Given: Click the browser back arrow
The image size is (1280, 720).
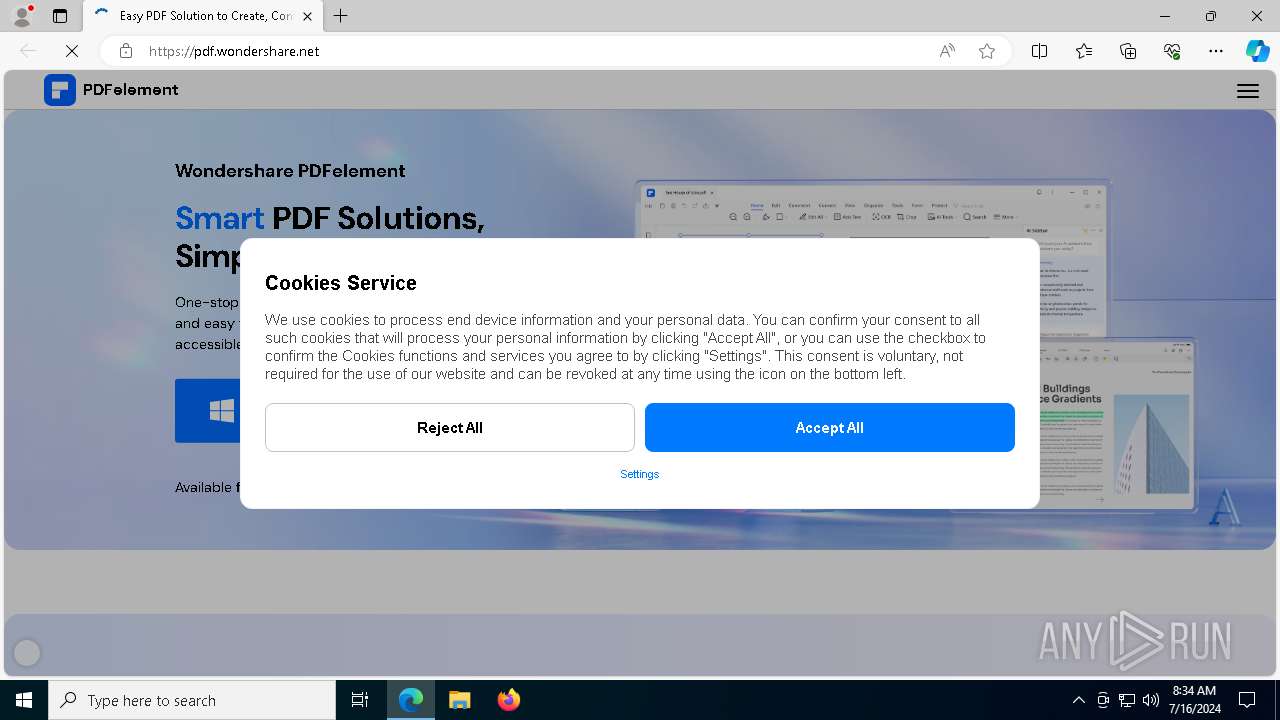Looking at the screenshot, I should click(28, 50).
